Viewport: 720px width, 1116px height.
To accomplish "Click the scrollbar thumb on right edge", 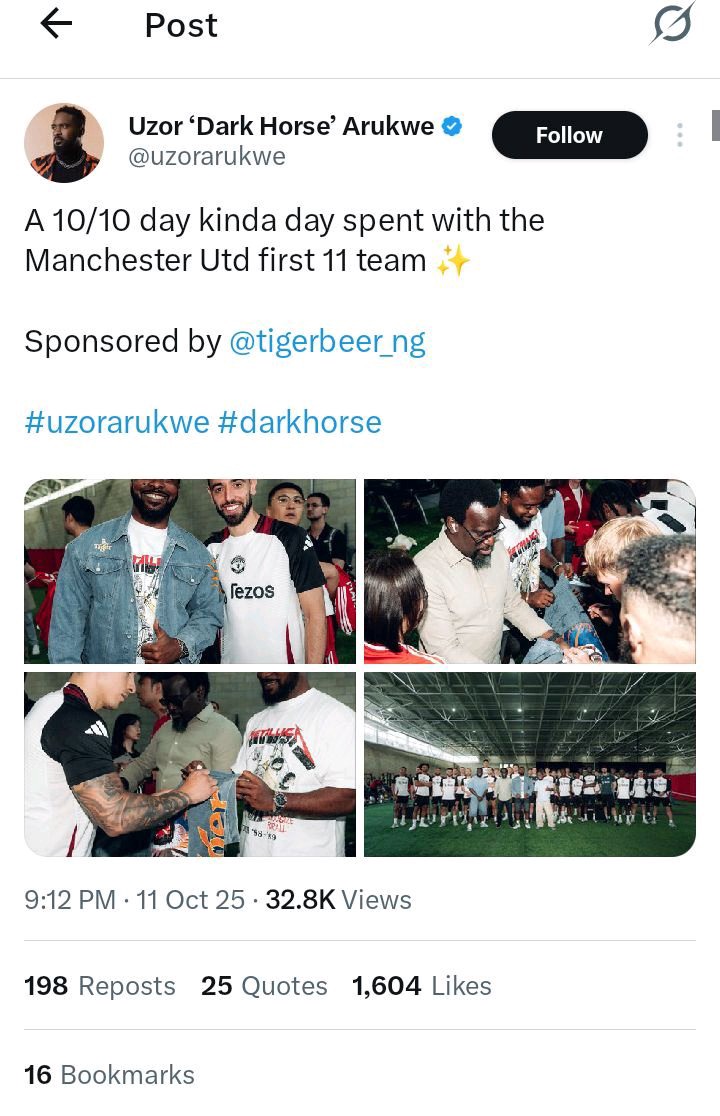I will pos(715,125).
